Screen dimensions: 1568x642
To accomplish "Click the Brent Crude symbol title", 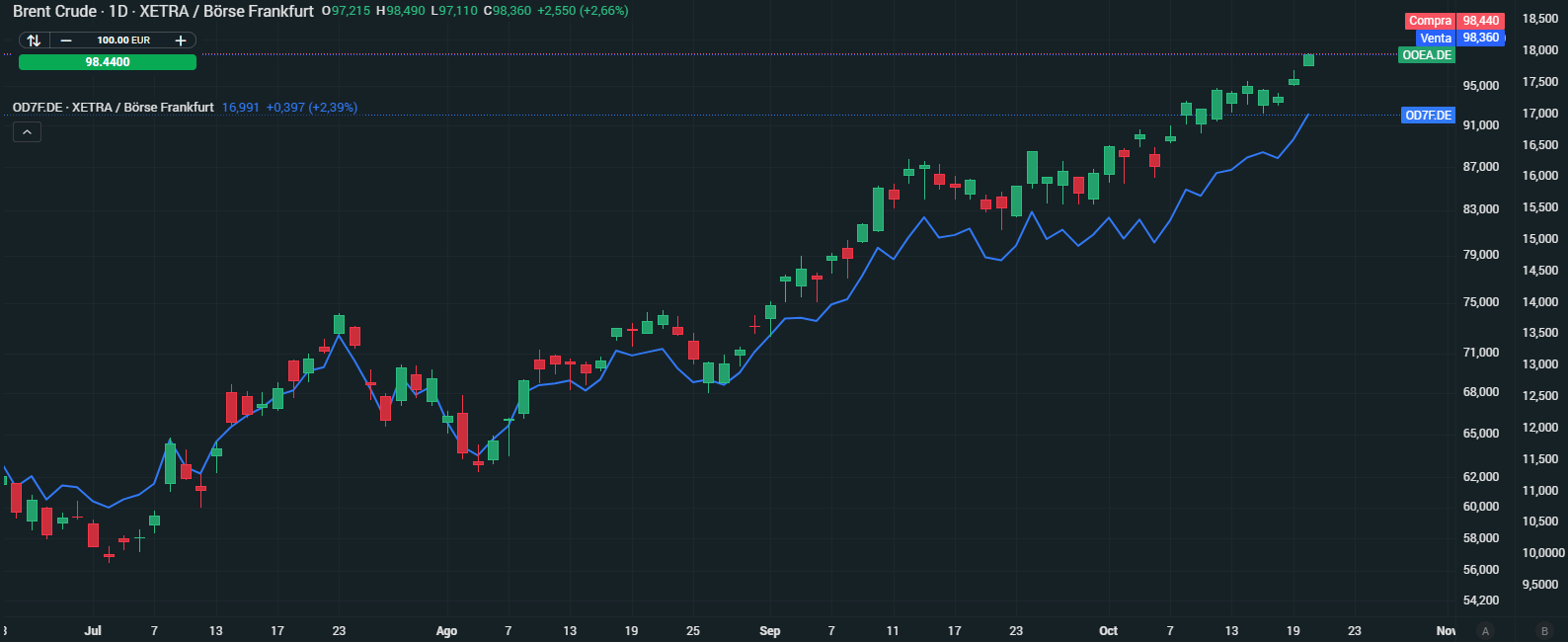I will click(x=55, y=11).
